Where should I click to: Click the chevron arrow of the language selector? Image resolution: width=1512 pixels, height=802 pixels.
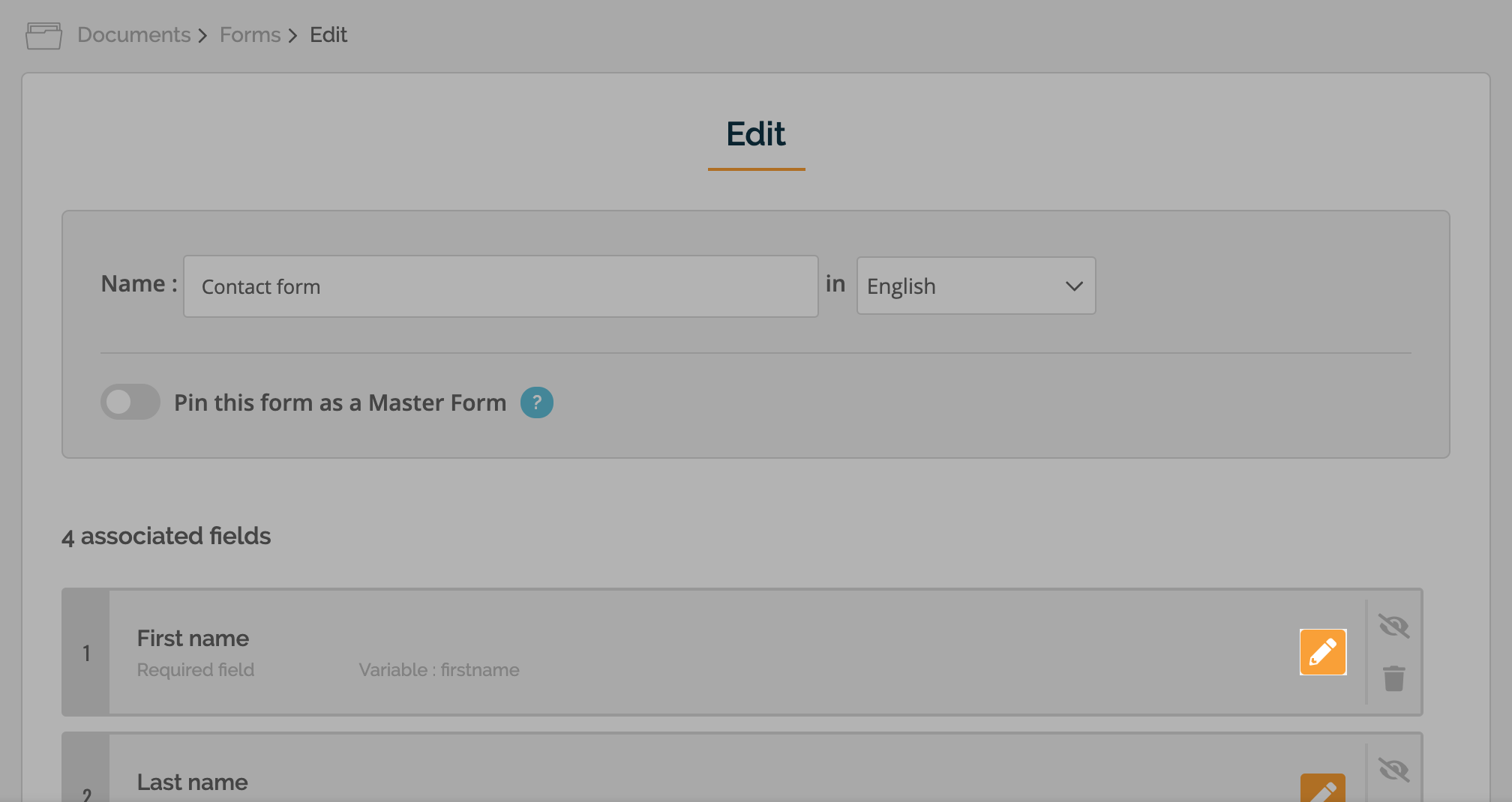tap(1073, 286)
